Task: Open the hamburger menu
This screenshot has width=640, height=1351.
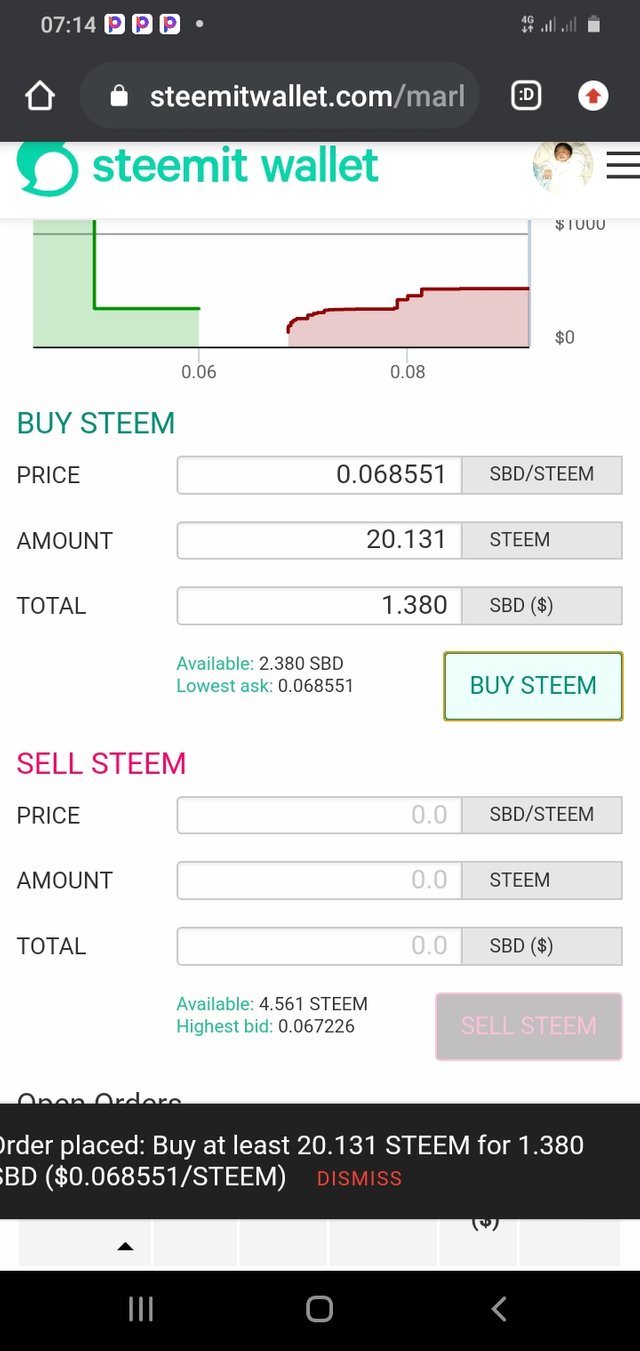Action: (622, 167)
